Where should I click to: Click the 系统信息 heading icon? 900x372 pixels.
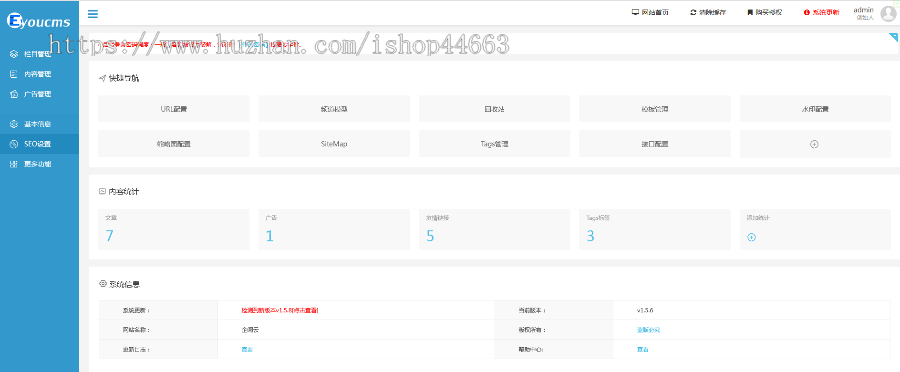[x=103, y=284]
